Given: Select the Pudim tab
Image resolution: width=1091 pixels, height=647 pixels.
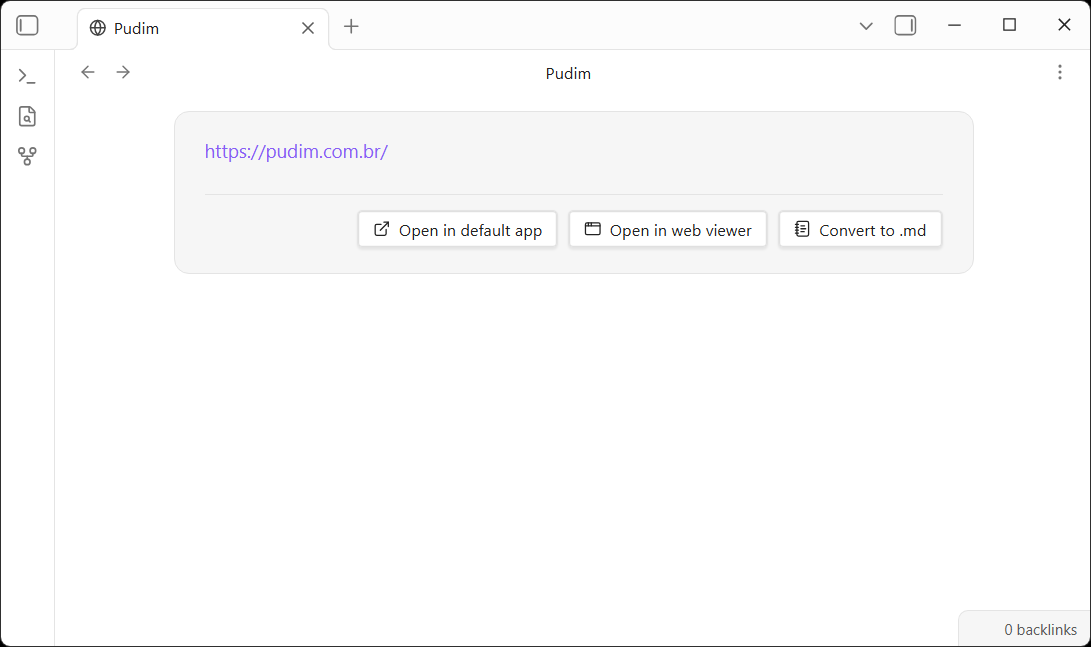Looking at the screenshot, I should (x=202, y=29).
